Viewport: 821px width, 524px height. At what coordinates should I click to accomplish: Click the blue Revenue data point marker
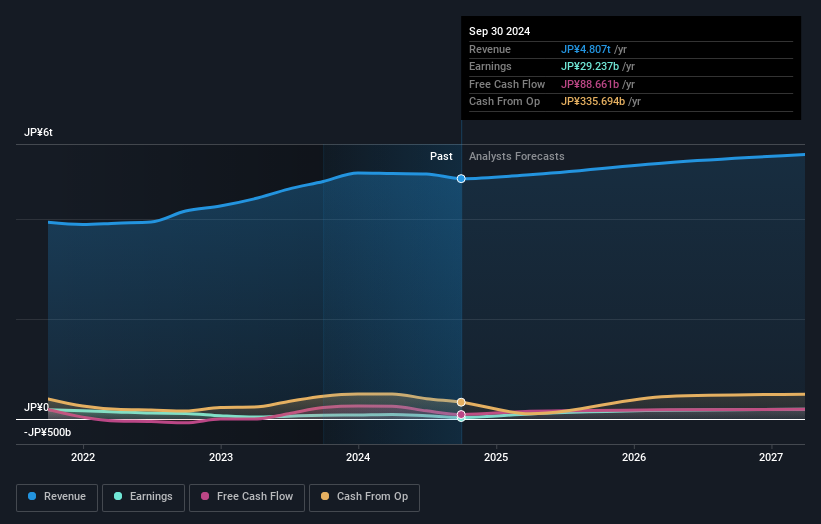[x=461, y=179]
